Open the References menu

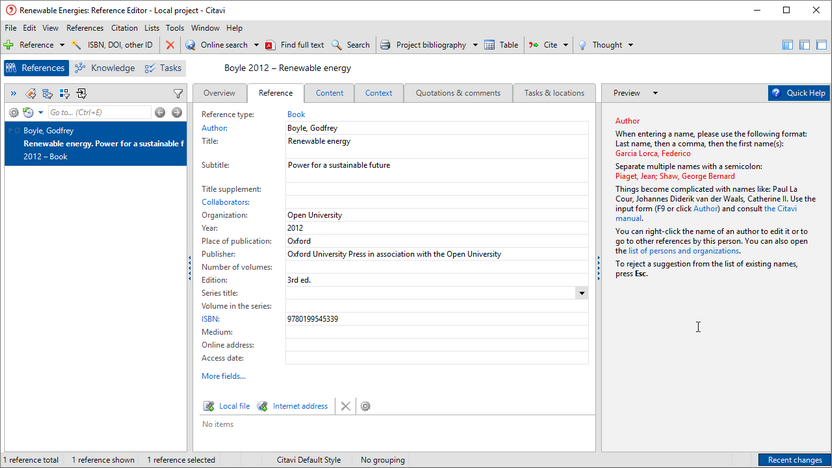pyautogui.click(x=85, y=28)
